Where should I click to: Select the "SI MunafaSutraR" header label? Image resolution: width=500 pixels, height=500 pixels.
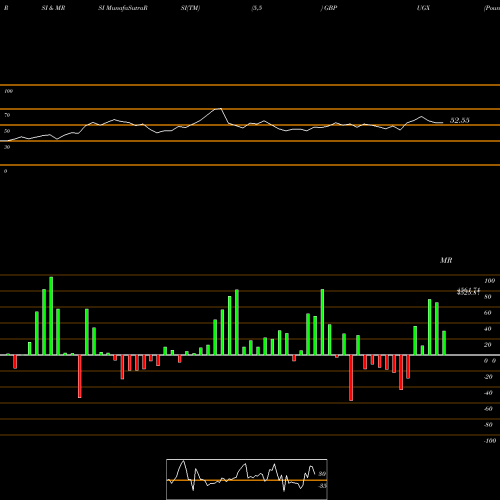[123, 8]
